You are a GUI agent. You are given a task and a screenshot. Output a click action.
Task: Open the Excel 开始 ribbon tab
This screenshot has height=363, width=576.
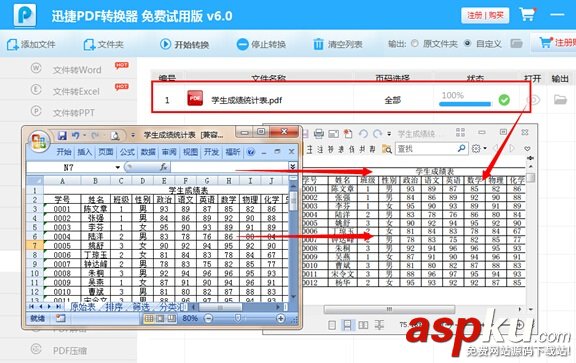click(x=64, y=152)
